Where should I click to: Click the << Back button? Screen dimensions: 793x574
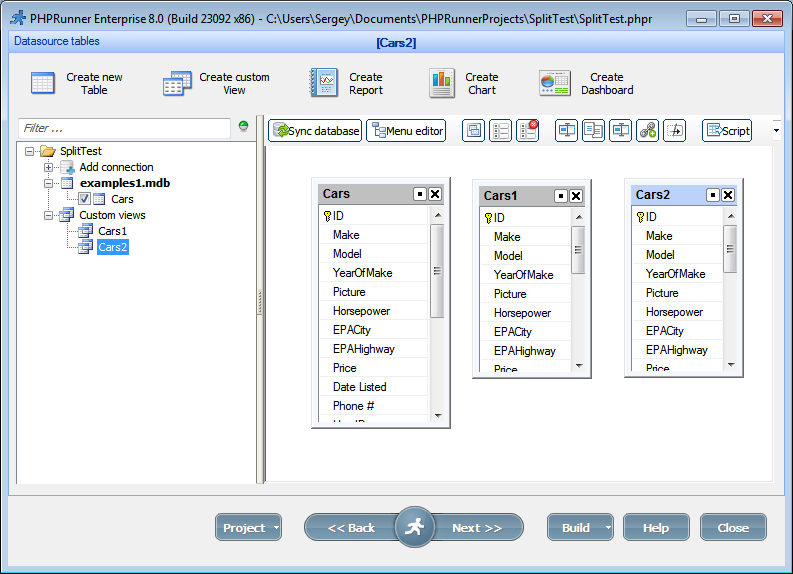pyautogui.click(x=351, y=528)
